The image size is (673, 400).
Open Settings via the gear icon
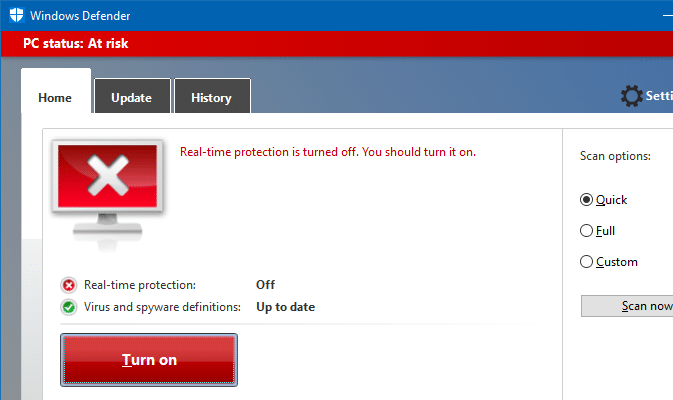click(631, 96)
